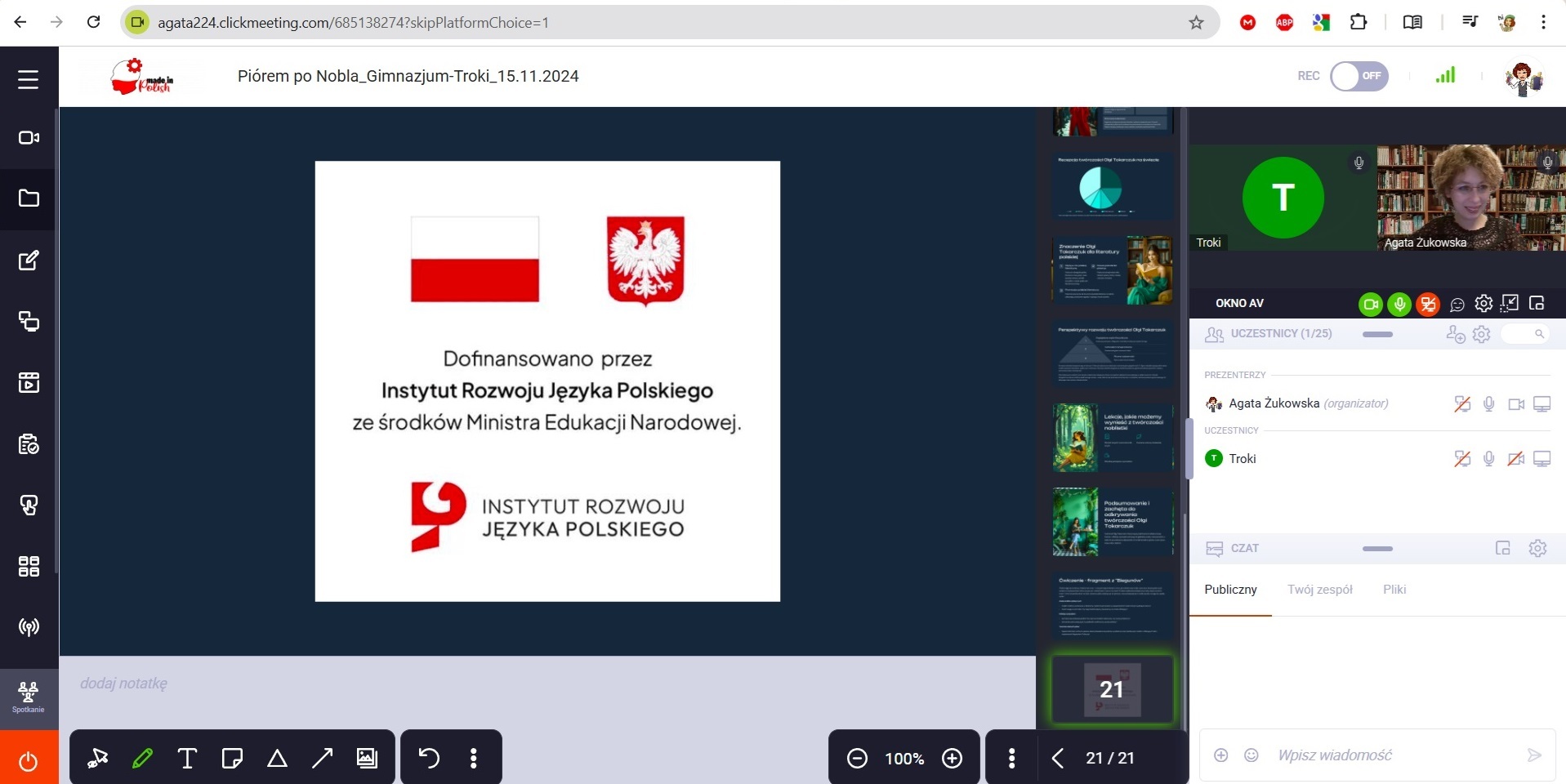Open slide options menu beside page counter
Viewport: 1566px width, 784px height.
coord(1011,759)
